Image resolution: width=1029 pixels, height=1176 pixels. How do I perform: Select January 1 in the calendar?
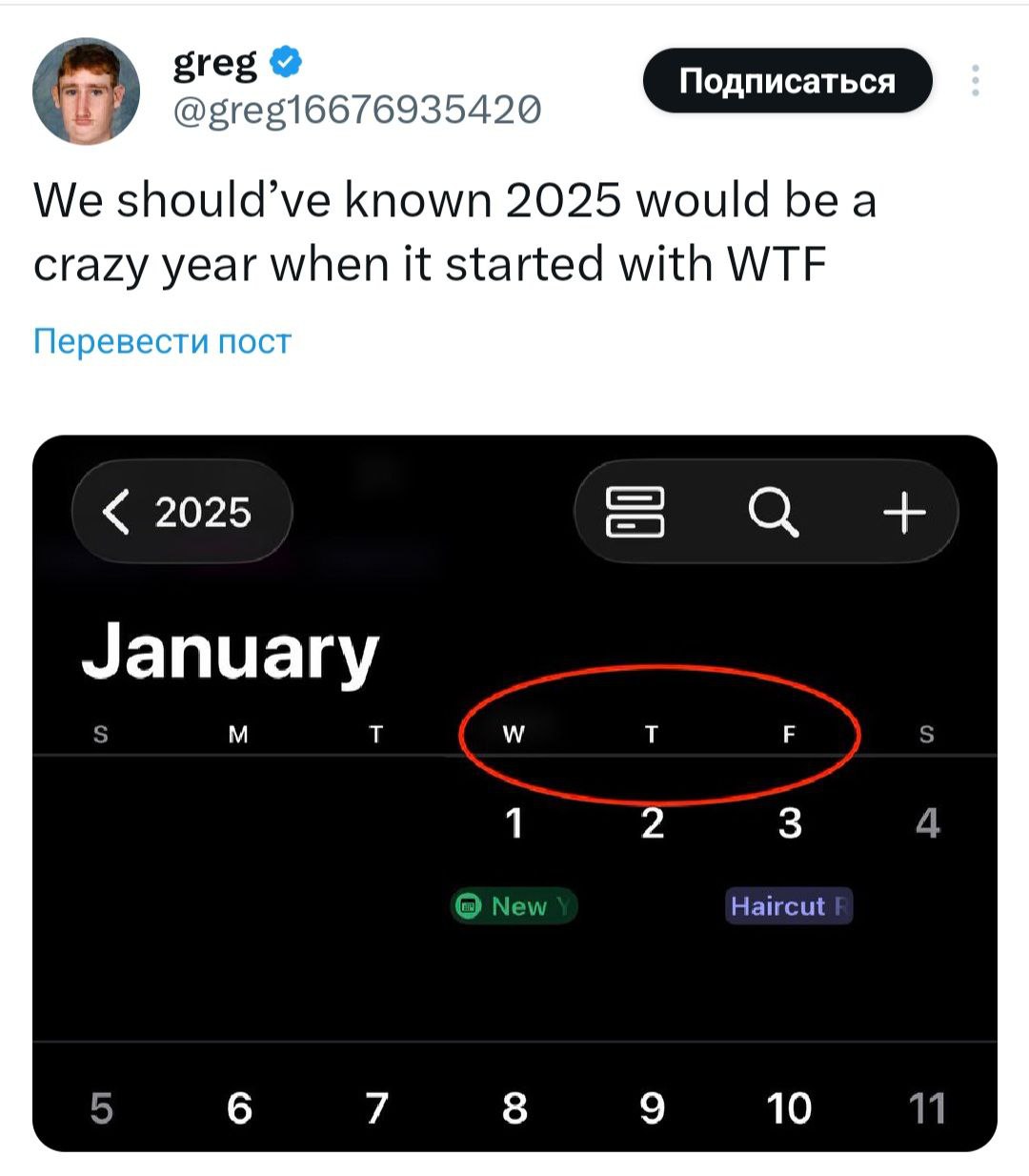point(514,822)
